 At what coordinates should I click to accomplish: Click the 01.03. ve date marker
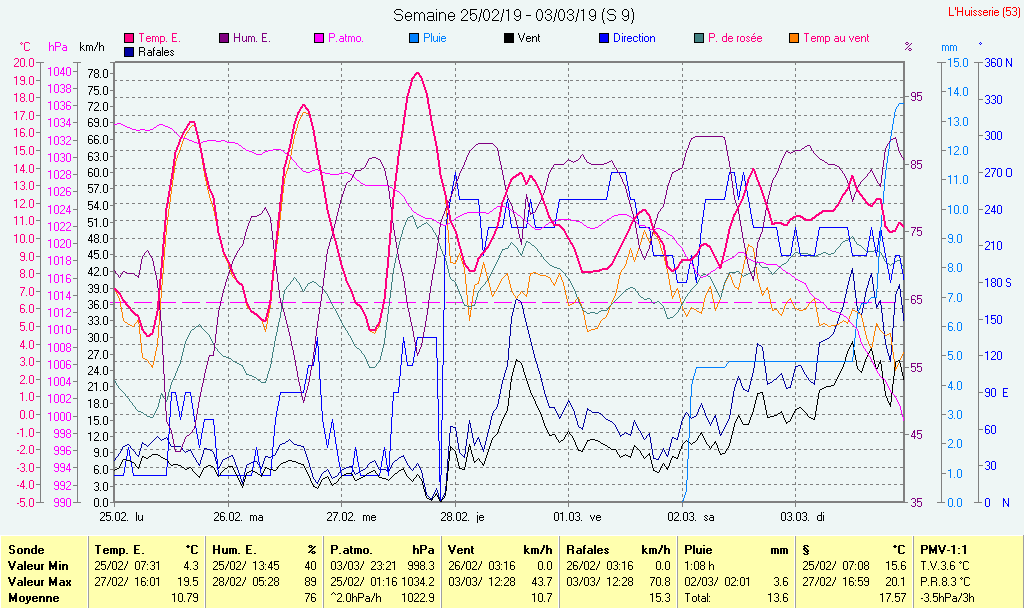[x=577, y=517]
